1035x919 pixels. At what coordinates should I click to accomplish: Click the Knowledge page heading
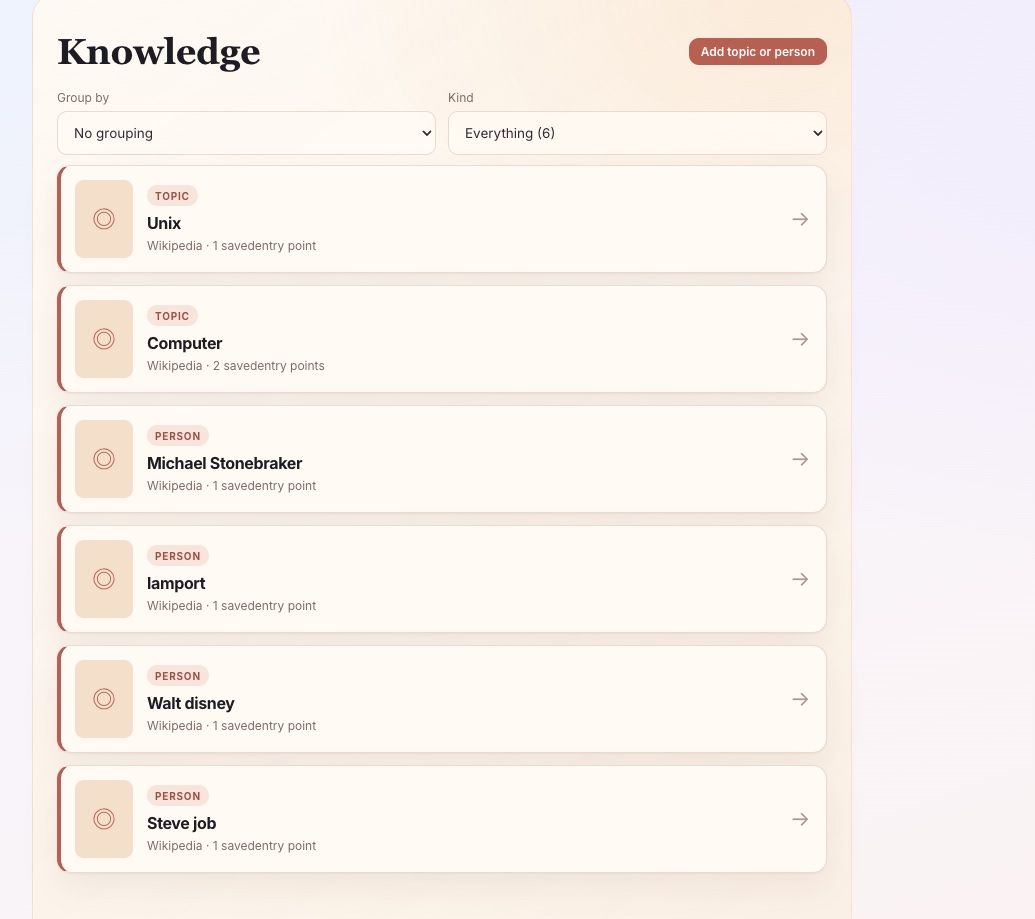click(159, 52)
